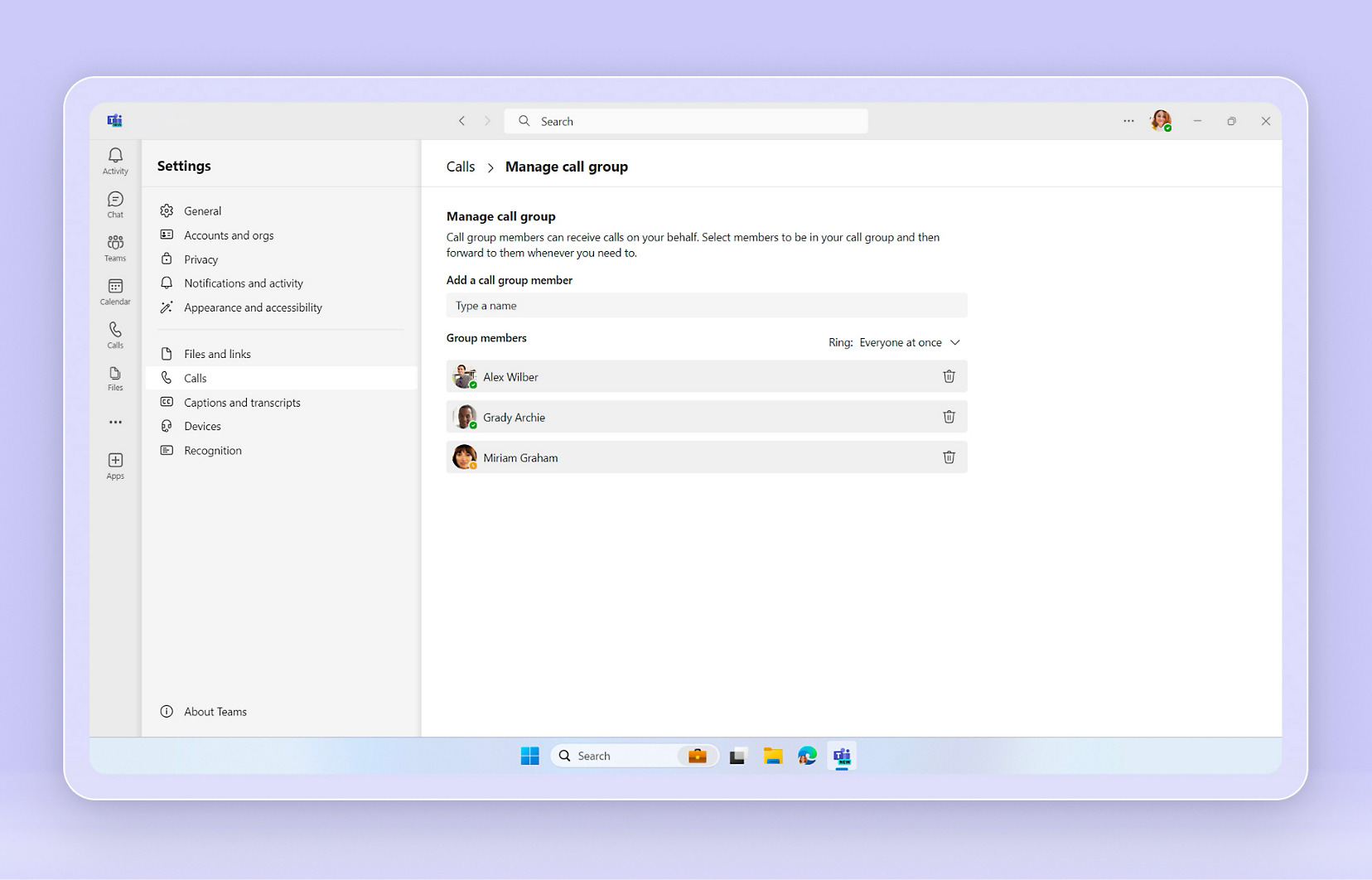Image resolution: width=1372 pixels, height=880 pixels.
Task: Open the Apps store icon
Action: click(x=115, y=466)
